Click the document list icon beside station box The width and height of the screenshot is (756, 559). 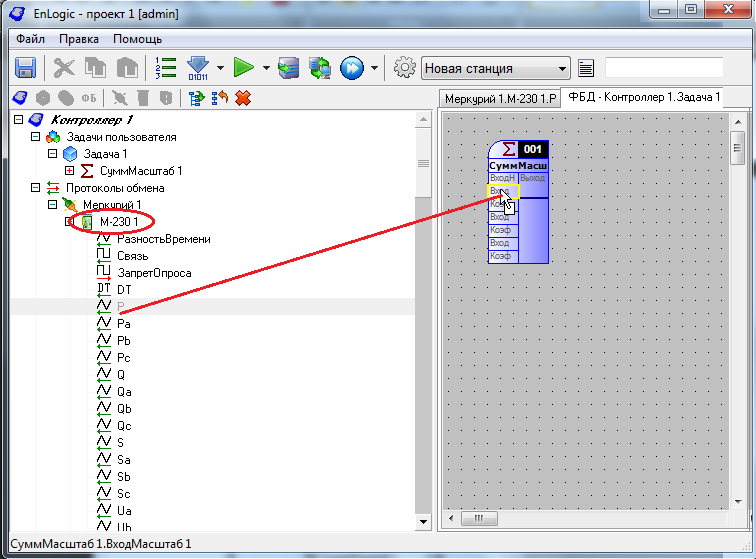click(586, 68)
